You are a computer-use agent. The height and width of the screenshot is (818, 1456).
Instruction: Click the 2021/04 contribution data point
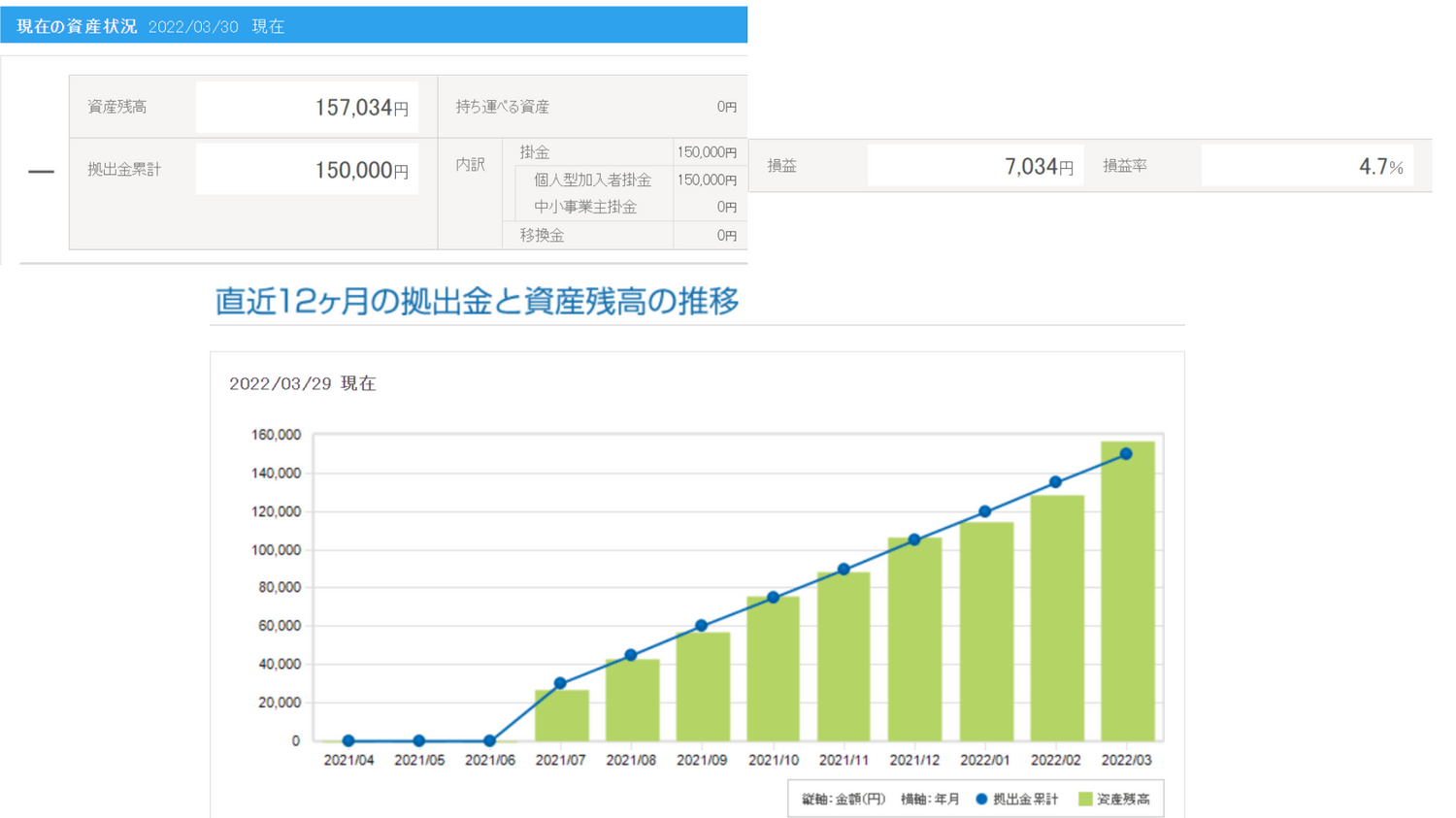pos(348,740)
